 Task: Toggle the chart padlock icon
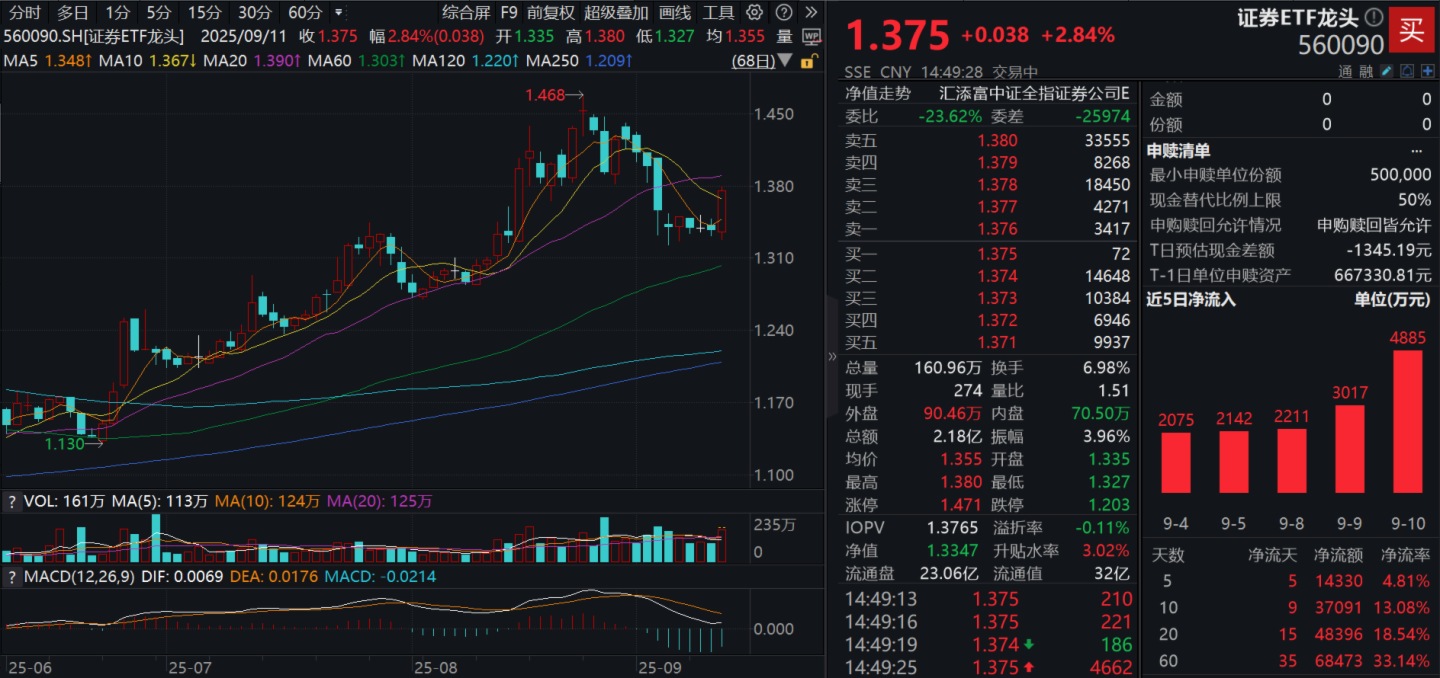(807, 61)
